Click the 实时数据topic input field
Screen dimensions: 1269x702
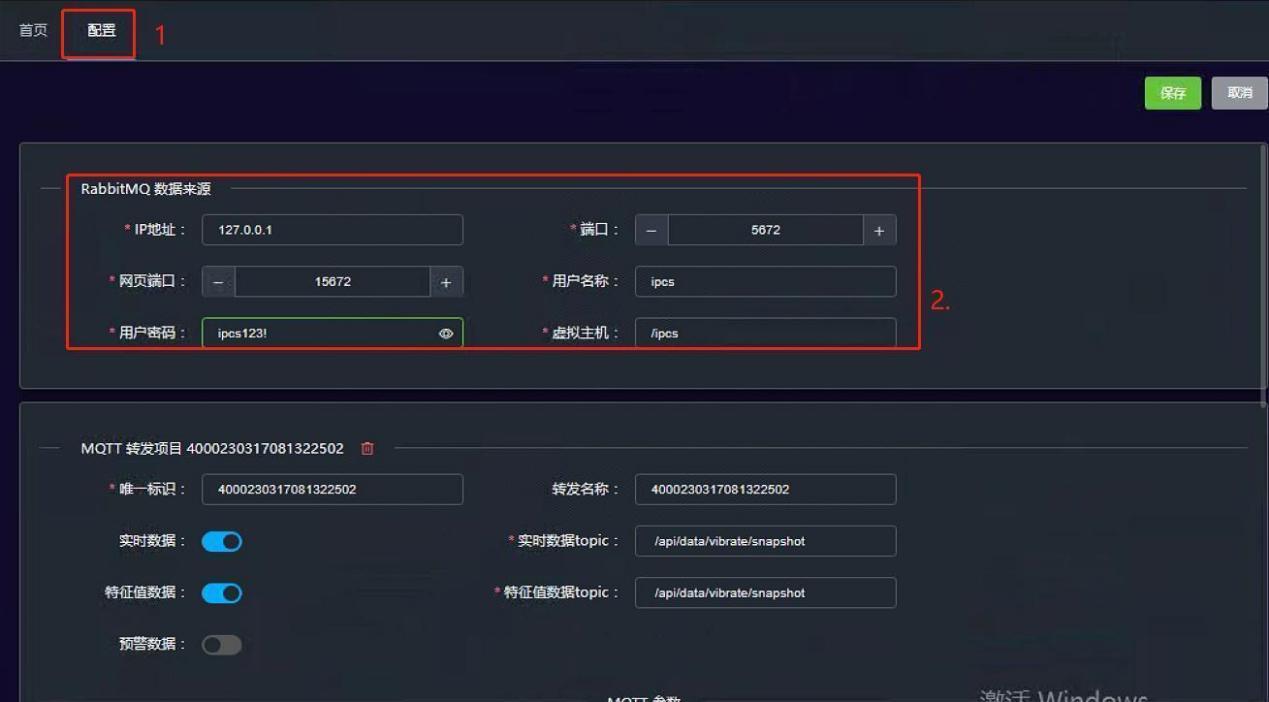point(765,541)
